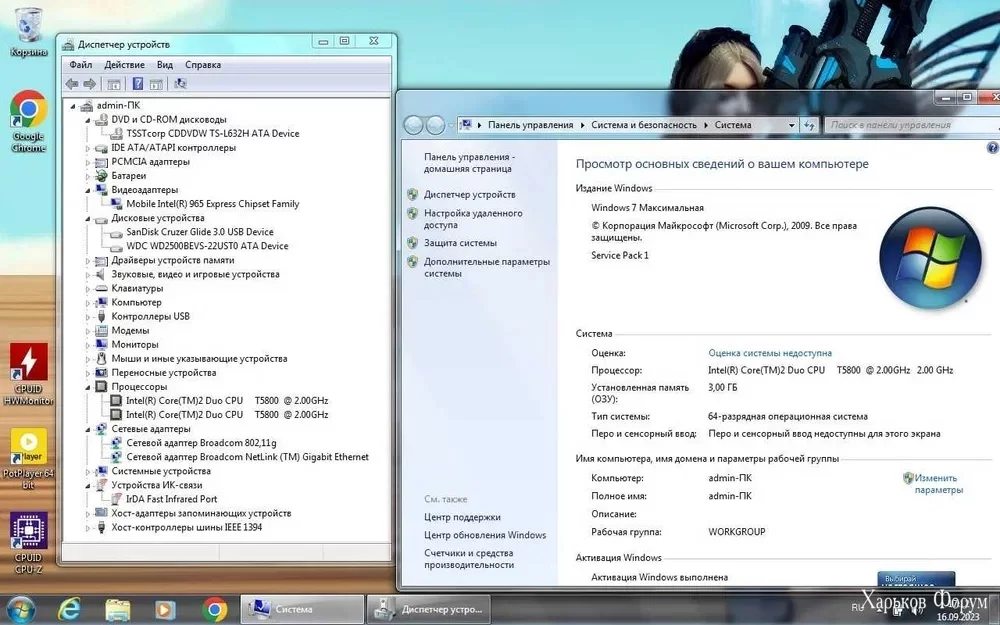Launch CPUID CPU-Z desktop shortcut
This screenshot has height=625, width=1000.
[28, 543]
